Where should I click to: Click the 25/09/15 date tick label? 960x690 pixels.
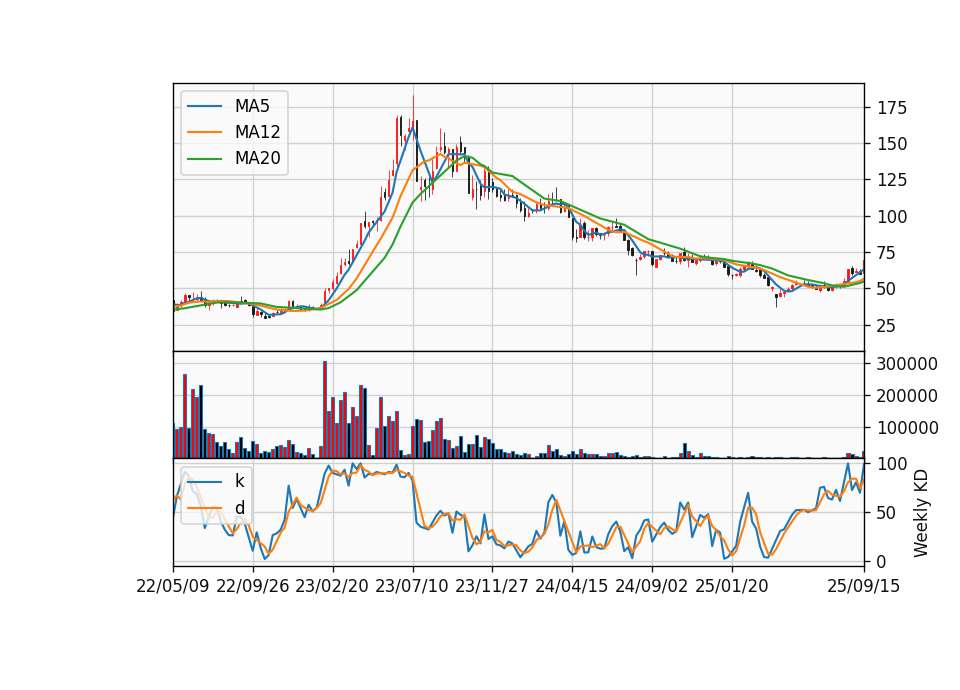tap(864, 586)
